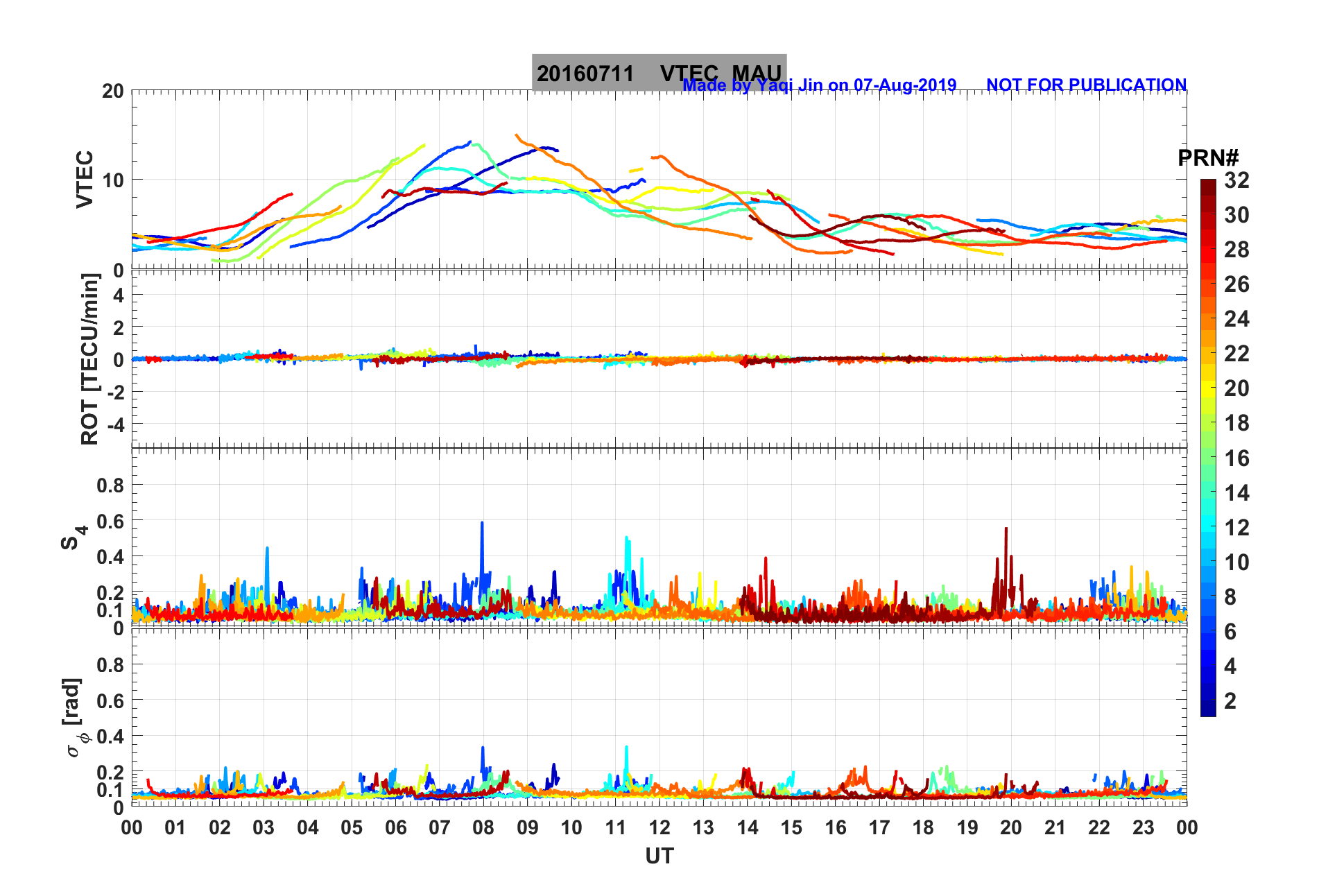
Task: Click the green band of the PRN colorbar near 16
Action: click(1208, 458)
